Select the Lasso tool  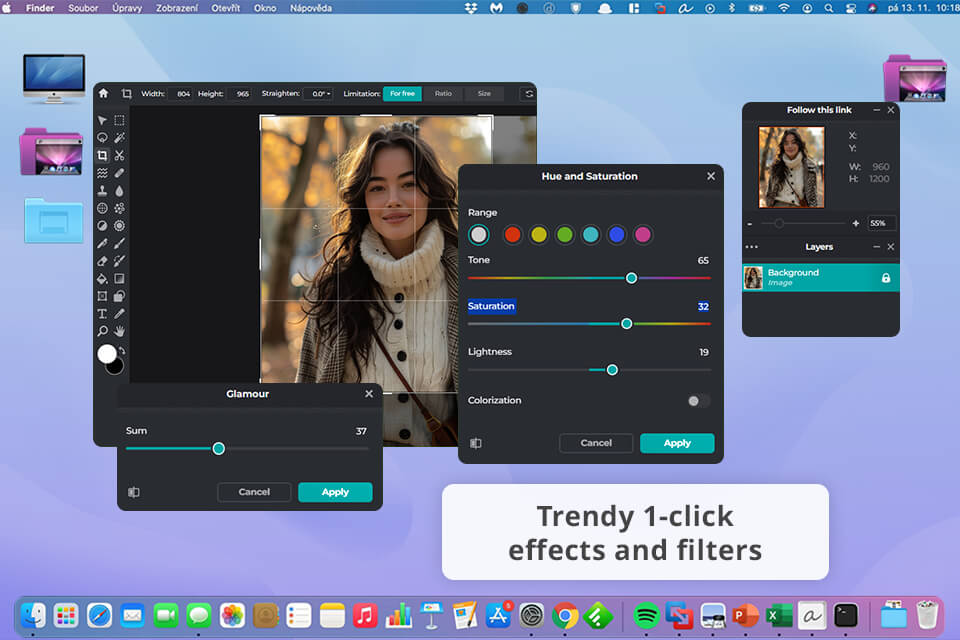click(x=102, y=138)
